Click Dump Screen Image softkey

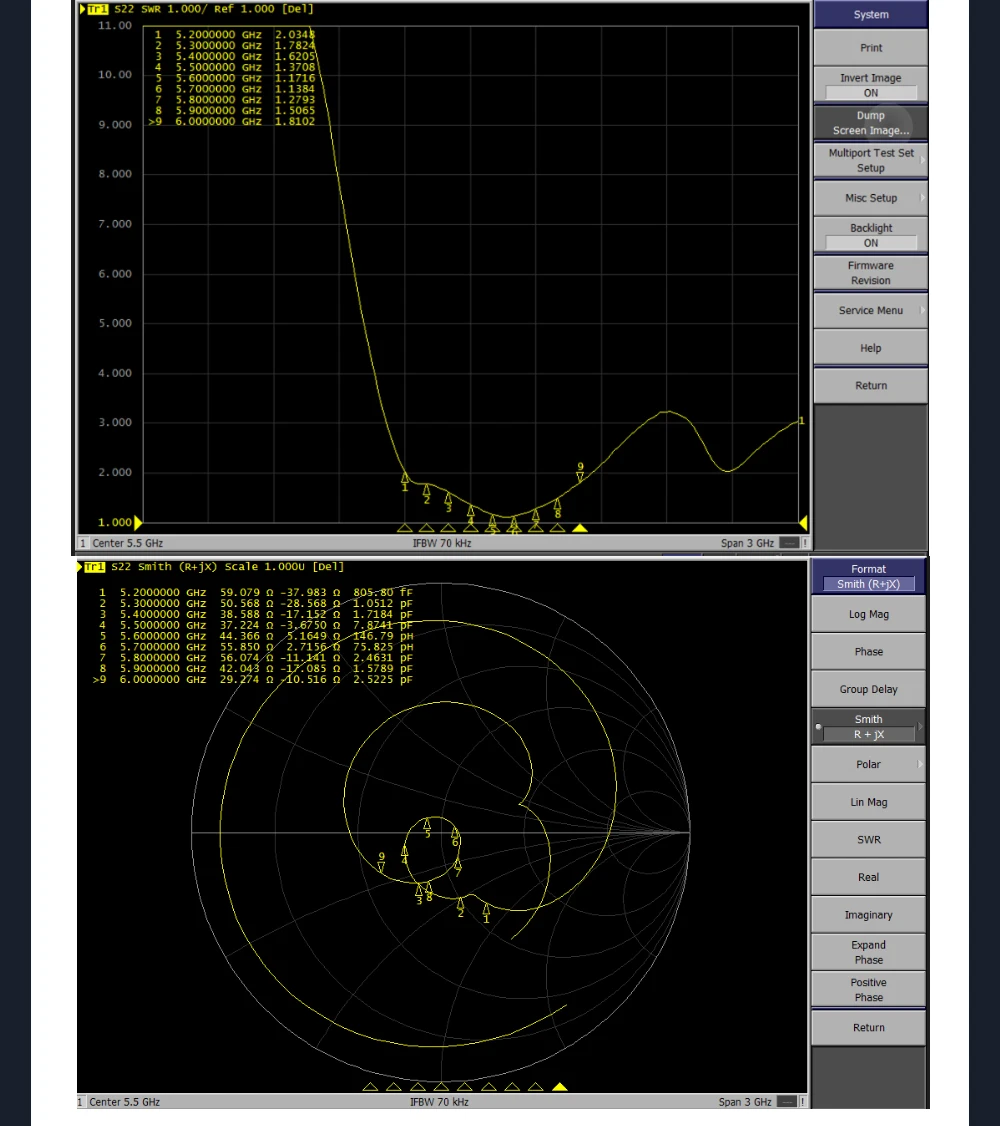(871, 123)
